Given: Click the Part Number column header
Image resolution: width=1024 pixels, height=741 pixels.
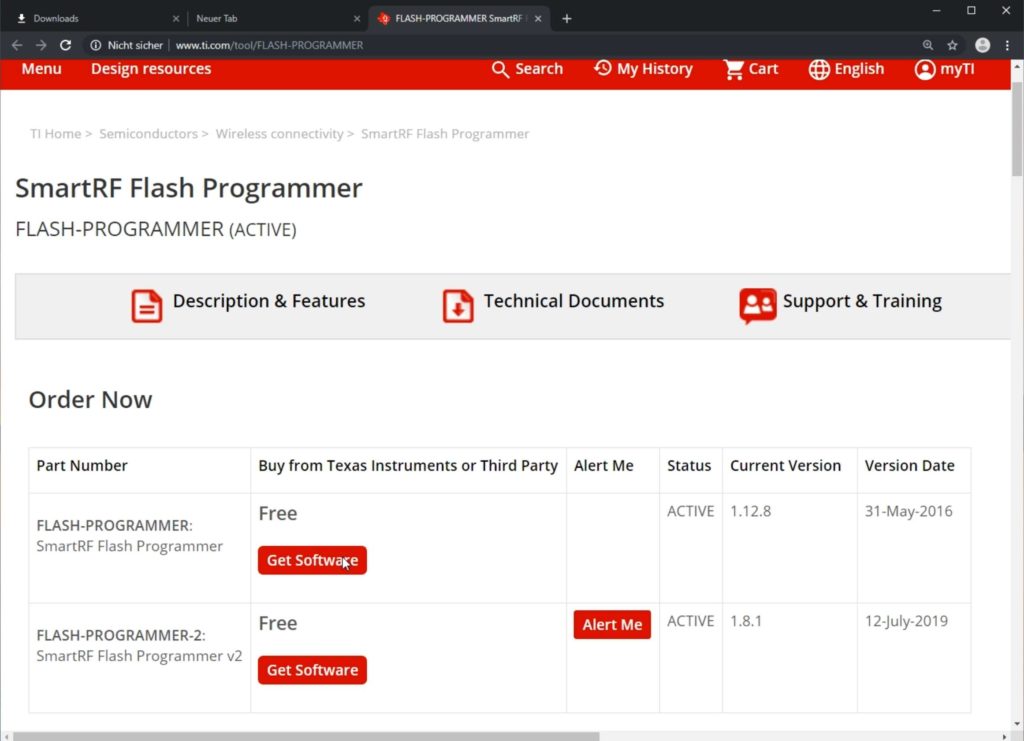Looking at the screenshot, I should click(82, 465).
